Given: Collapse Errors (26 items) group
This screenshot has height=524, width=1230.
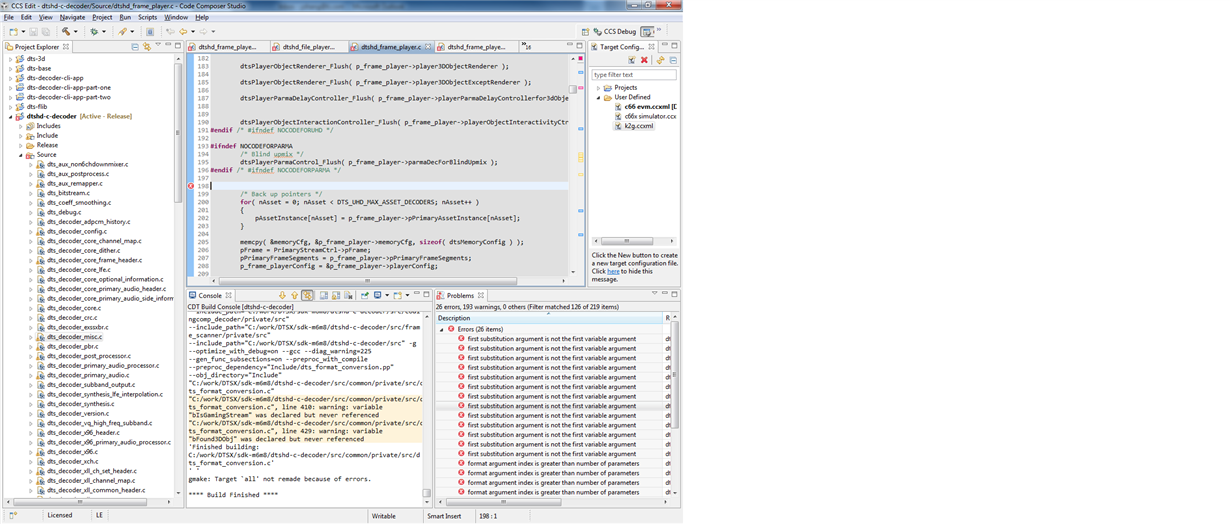Looking at the screenshot, I should (x=442, y=329).
